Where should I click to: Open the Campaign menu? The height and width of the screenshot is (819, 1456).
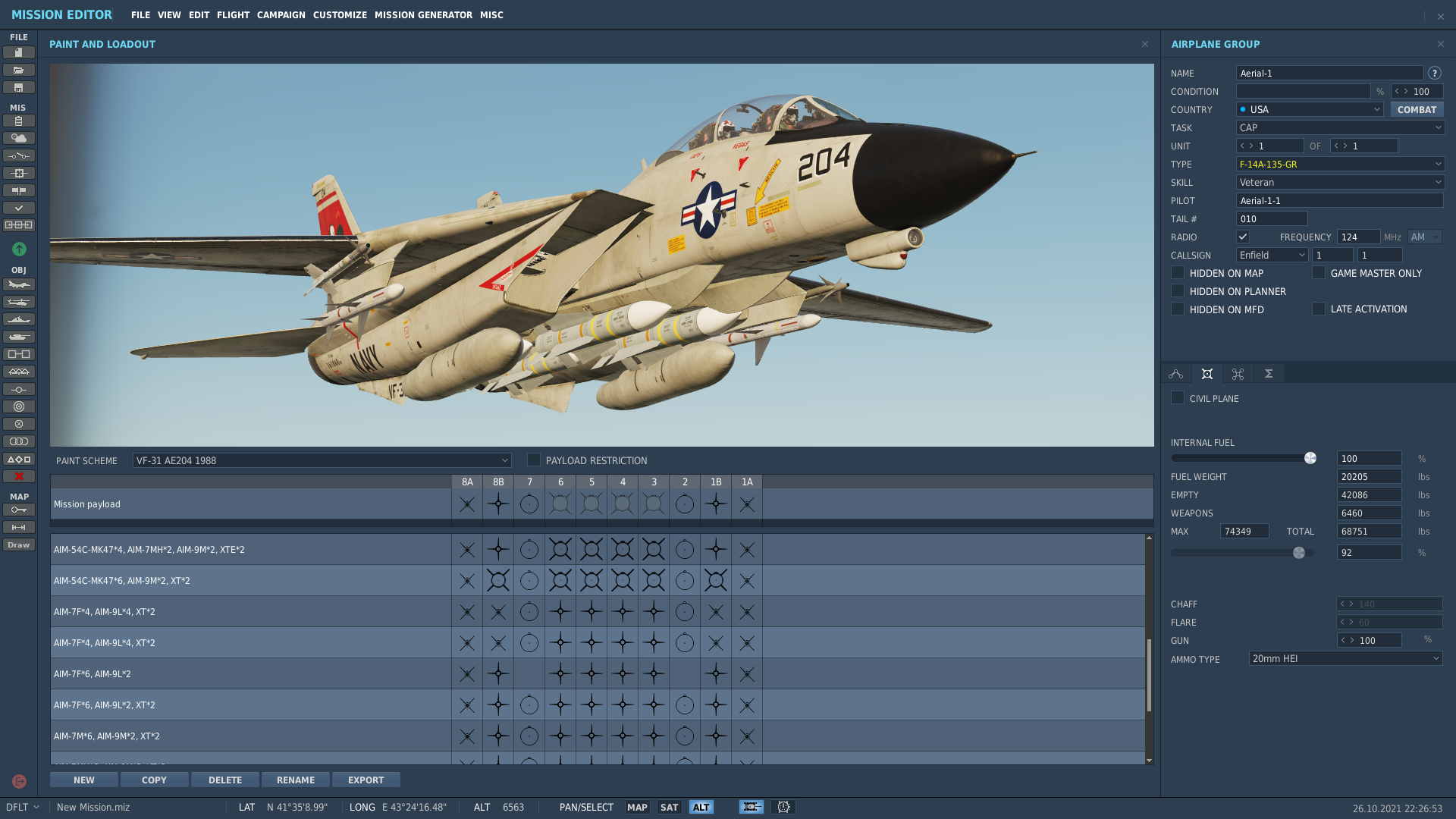click(x=281, y=15)
